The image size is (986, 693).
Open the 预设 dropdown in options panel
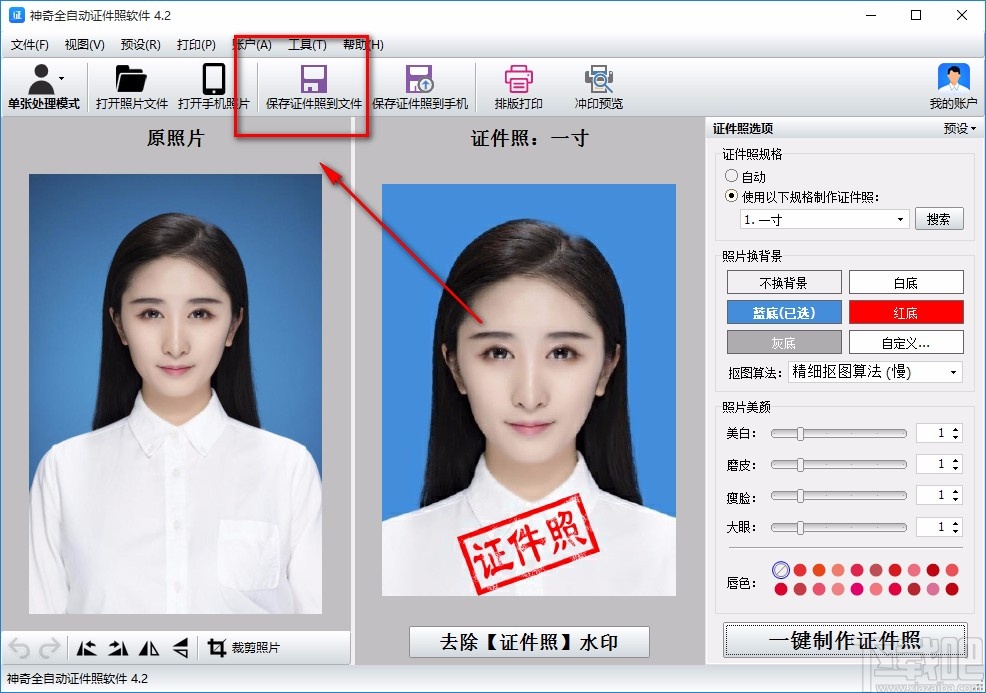(x=960, y=128)
